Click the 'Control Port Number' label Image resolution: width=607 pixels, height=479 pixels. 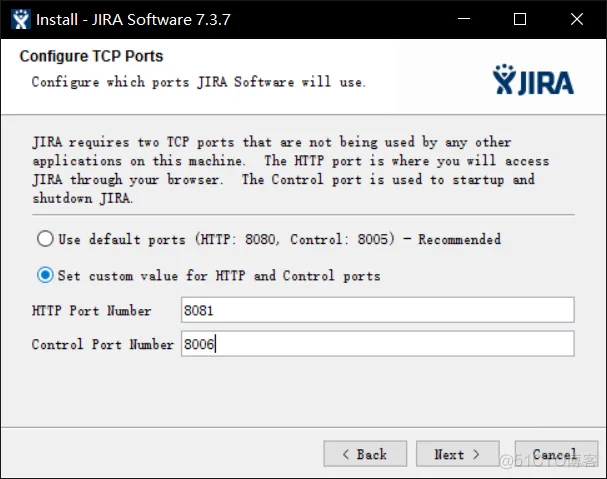point(103,344)
